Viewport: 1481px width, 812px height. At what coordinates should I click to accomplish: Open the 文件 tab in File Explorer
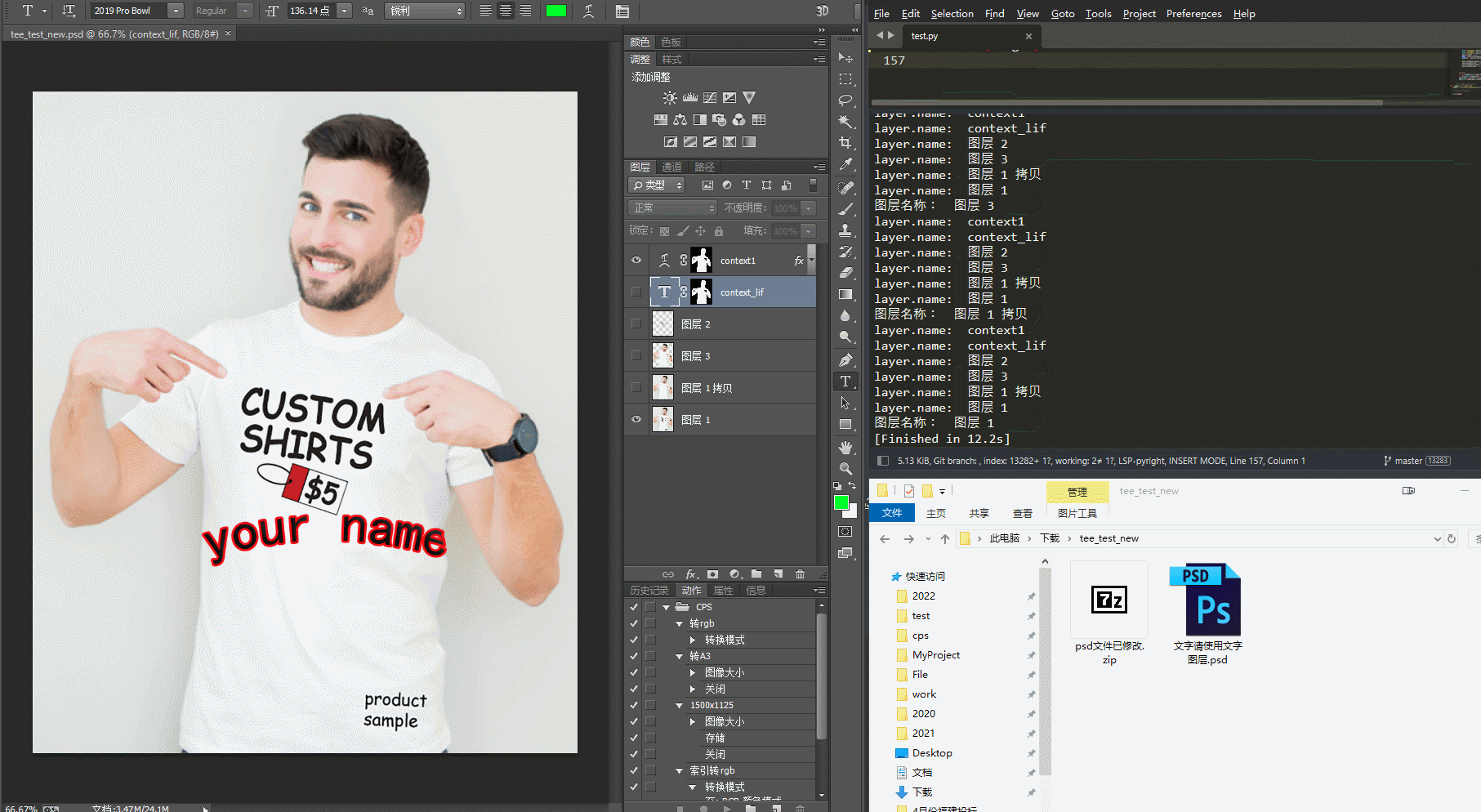[892, 513]
